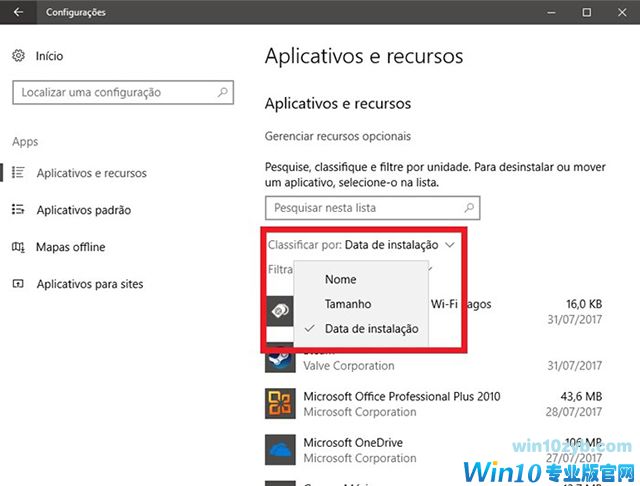Click the Microsoft OneDrive cloud icon
The image size is (640, 486).
point(280,450)
